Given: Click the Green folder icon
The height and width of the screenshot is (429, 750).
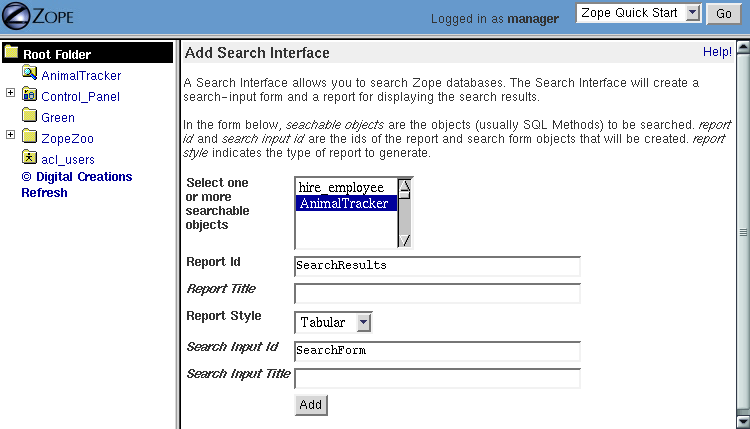Looking at the screenshot, I should [29, 117].
